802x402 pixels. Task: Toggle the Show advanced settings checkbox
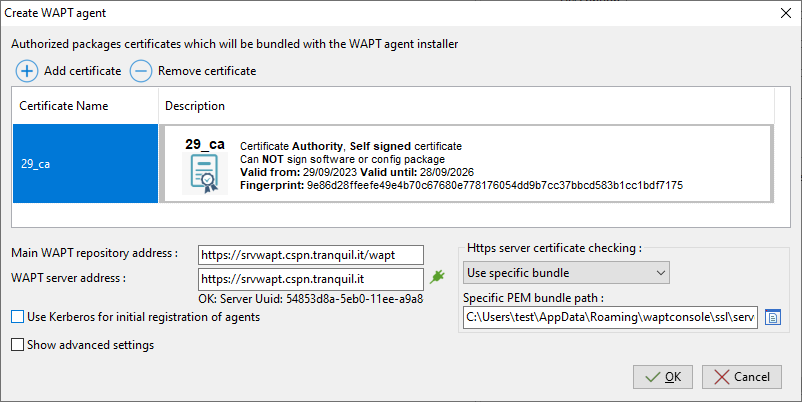tap(18, 345)
